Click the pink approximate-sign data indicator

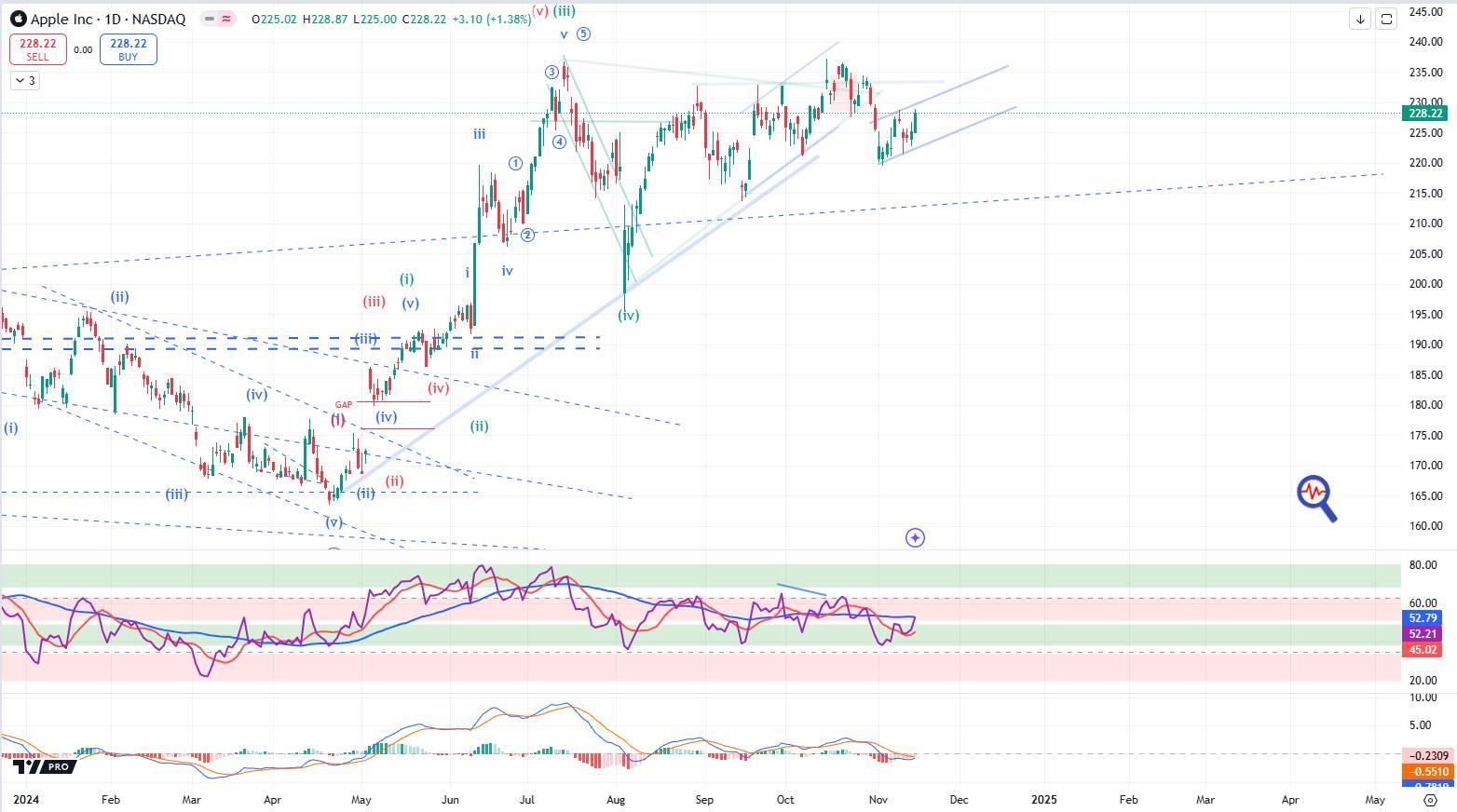226,19
